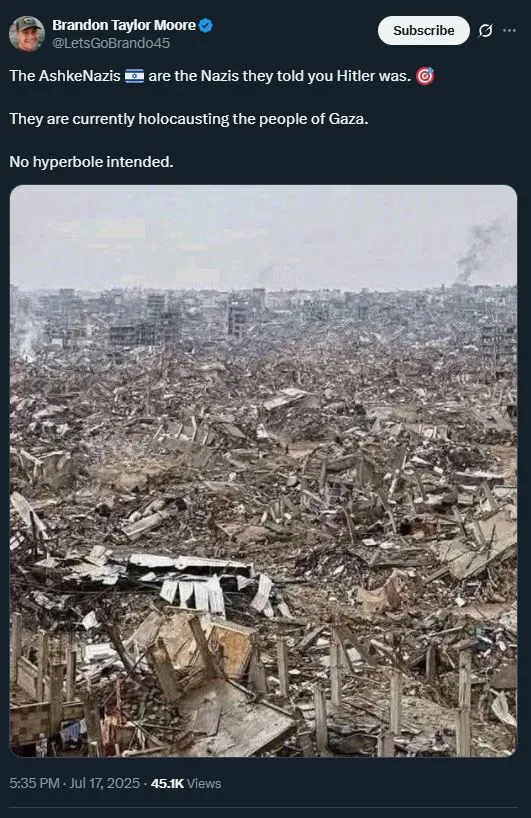Open the three-dot more options menu
Screen dimensions: 531x818
coord(510,31)
